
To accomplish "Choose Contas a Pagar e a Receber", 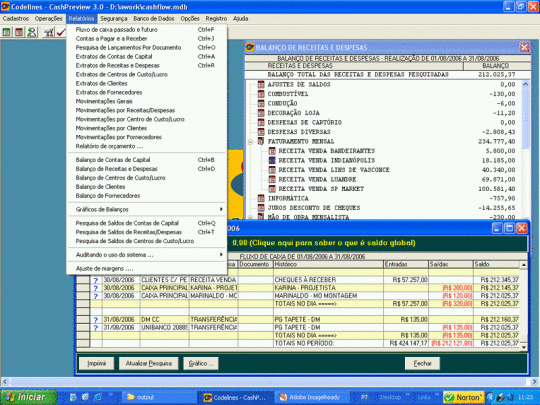I will coord(147,39).
